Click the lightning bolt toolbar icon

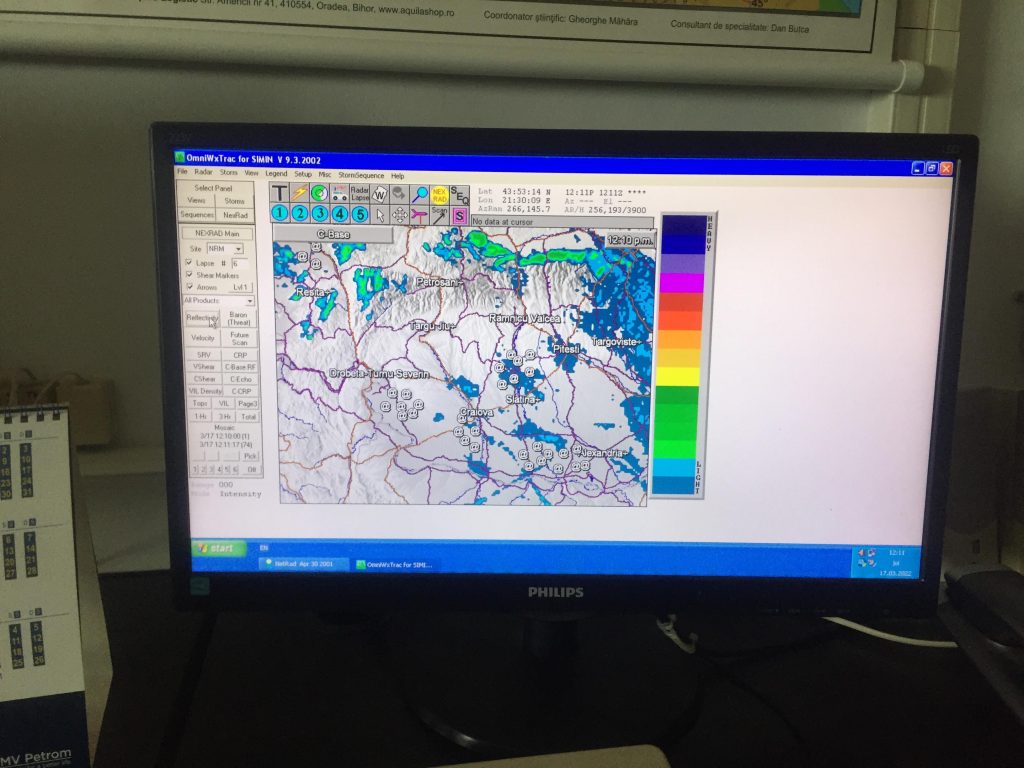[x=299, y=193]
